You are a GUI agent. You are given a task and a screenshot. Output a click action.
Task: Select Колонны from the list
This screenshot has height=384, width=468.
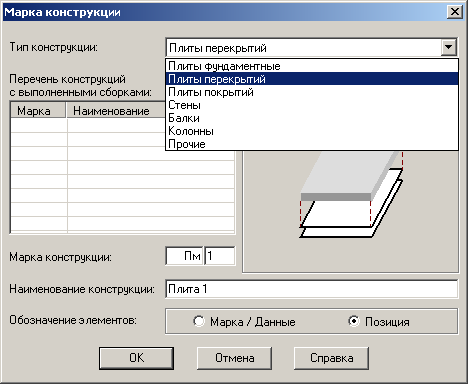coord(312,131)
